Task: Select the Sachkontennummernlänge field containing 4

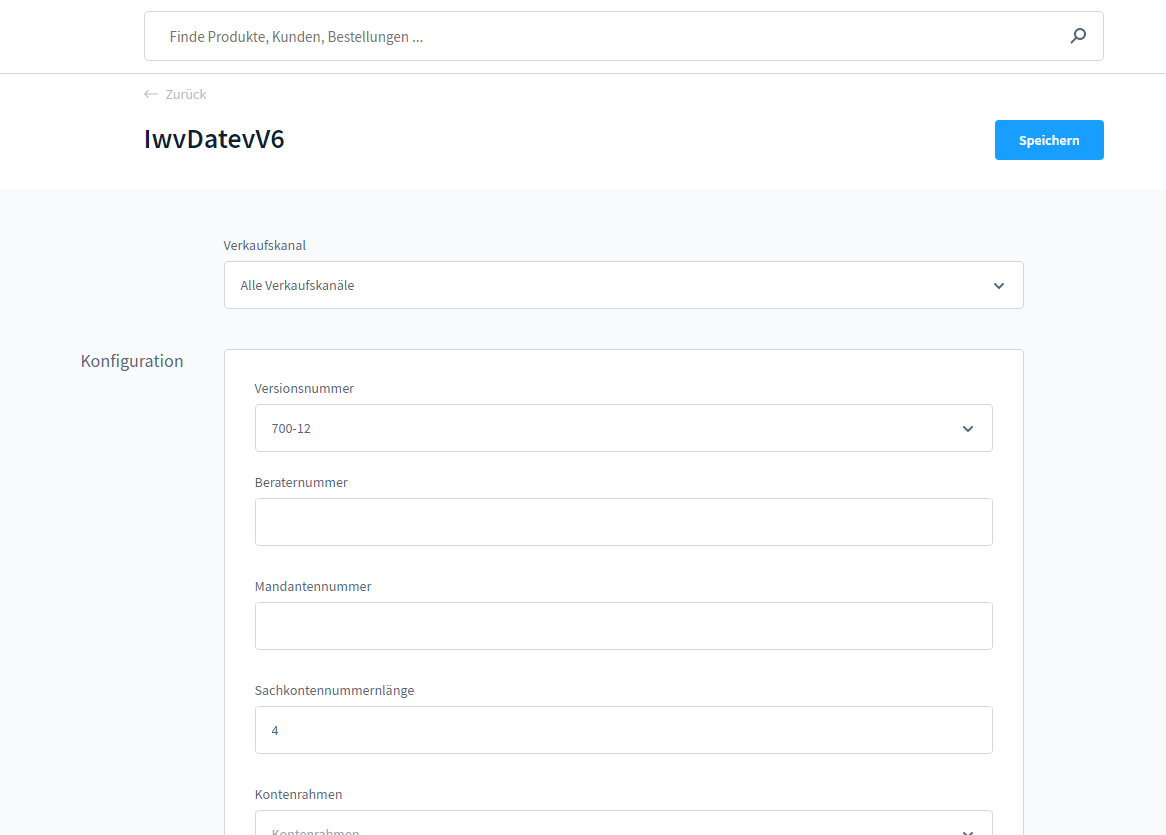Action: click(x=623, y=730)
